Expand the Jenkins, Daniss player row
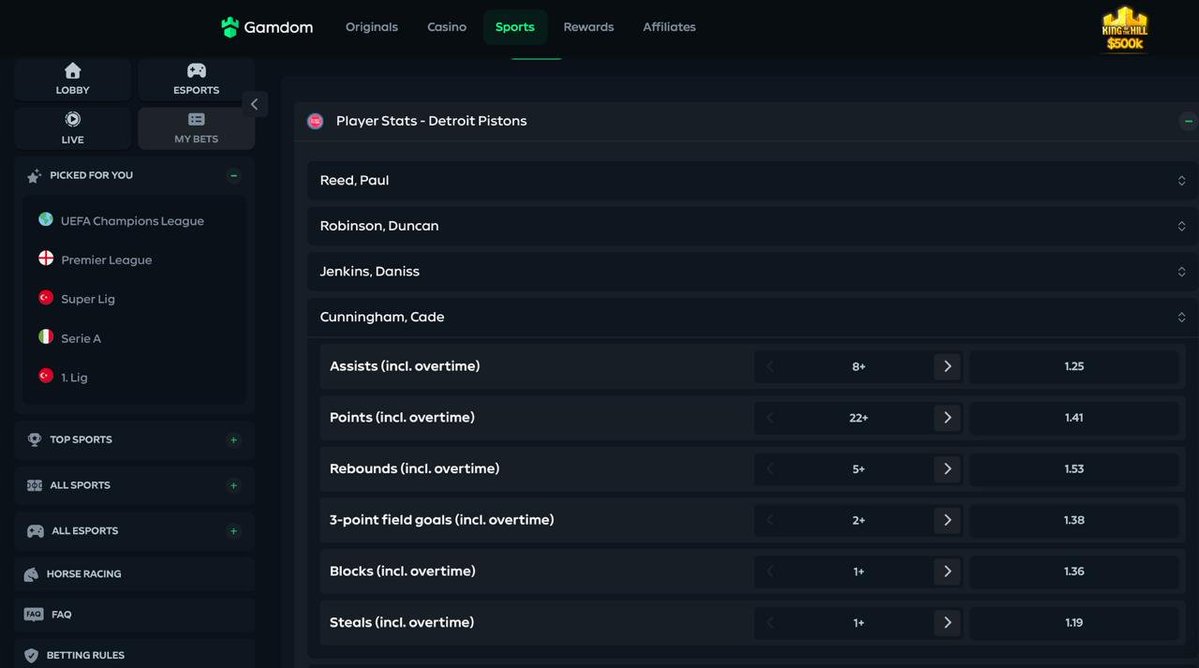This screenshot has height=668, width=1199. pos(752,271)
